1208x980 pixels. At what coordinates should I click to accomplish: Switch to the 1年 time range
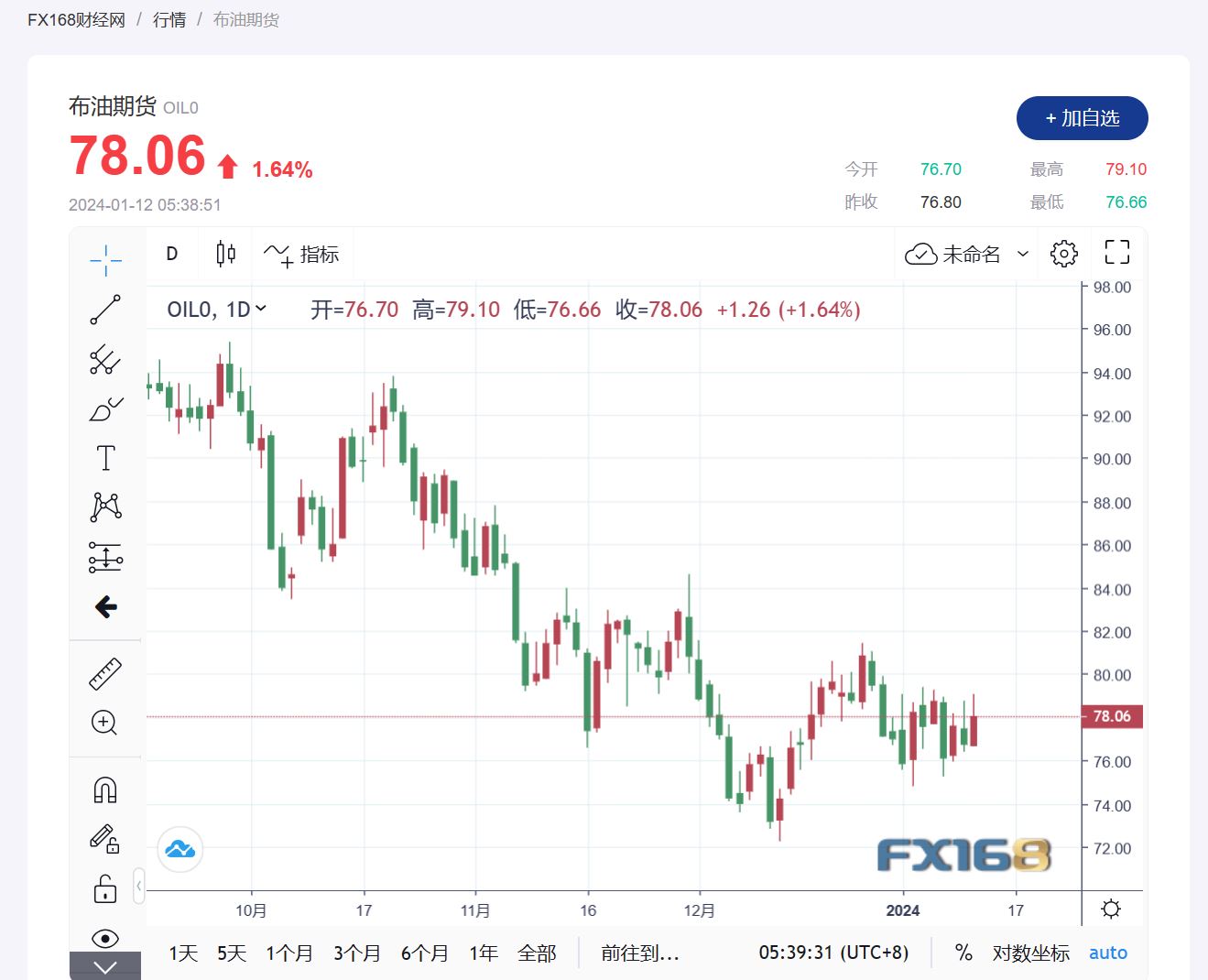coord(483,953)
